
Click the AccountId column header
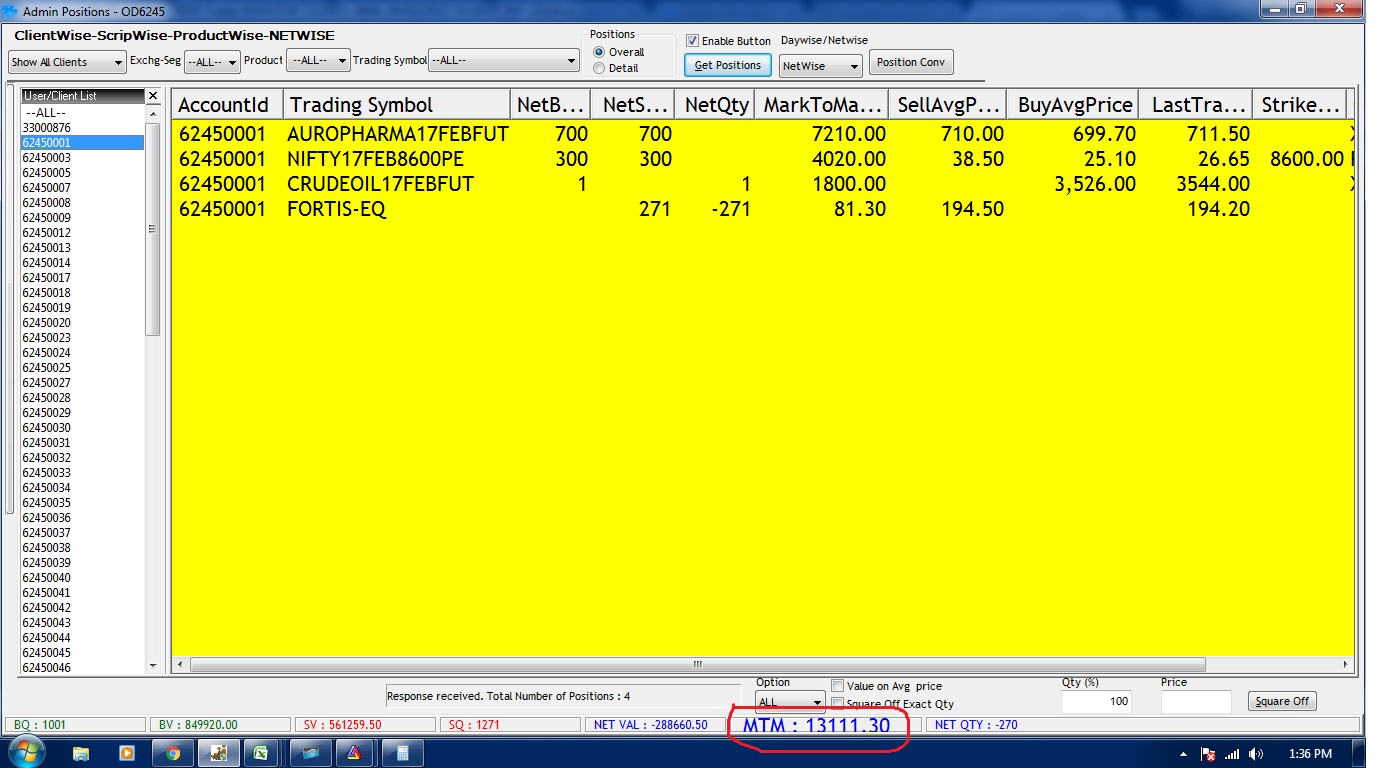point(227,105)
